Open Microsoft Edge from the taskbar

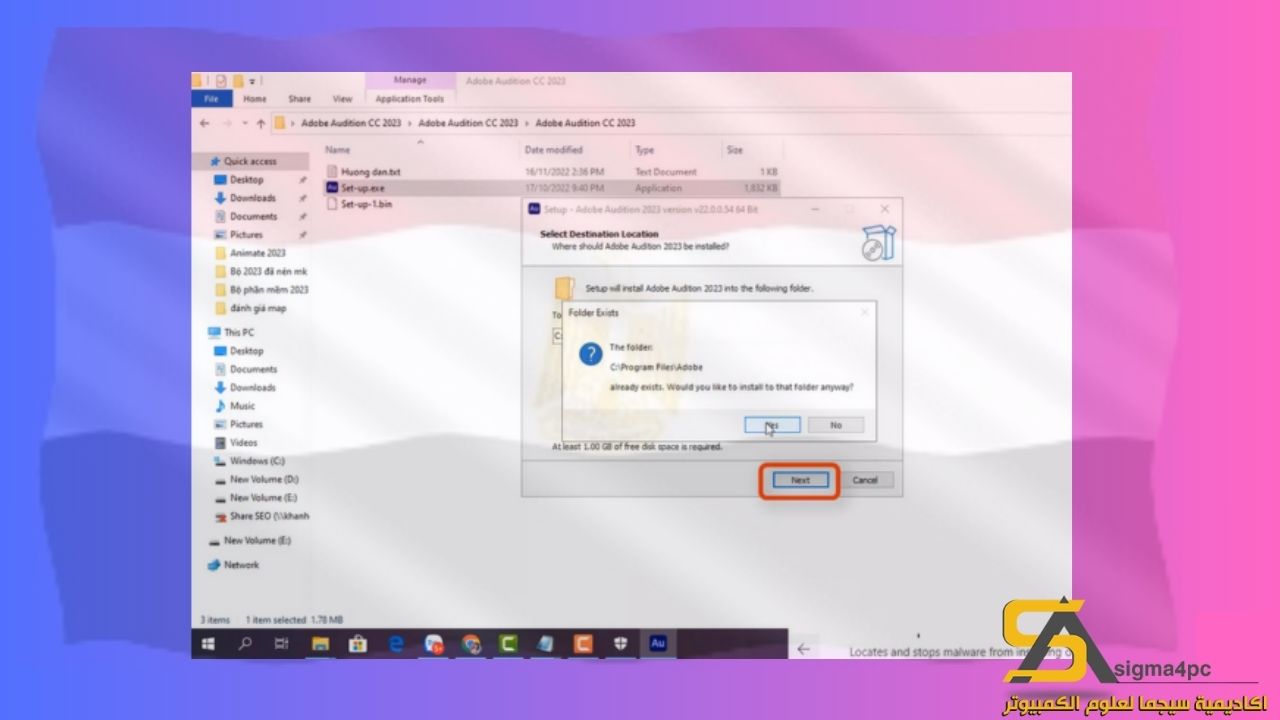coord(395,645)
